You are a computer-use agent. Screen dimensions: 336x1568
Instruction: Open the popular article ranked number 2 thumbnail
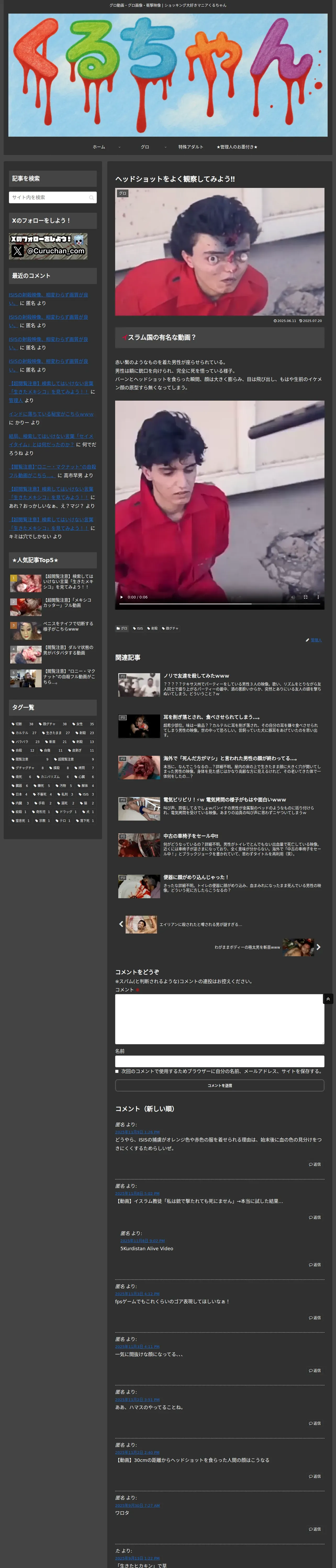coord(26,607)
